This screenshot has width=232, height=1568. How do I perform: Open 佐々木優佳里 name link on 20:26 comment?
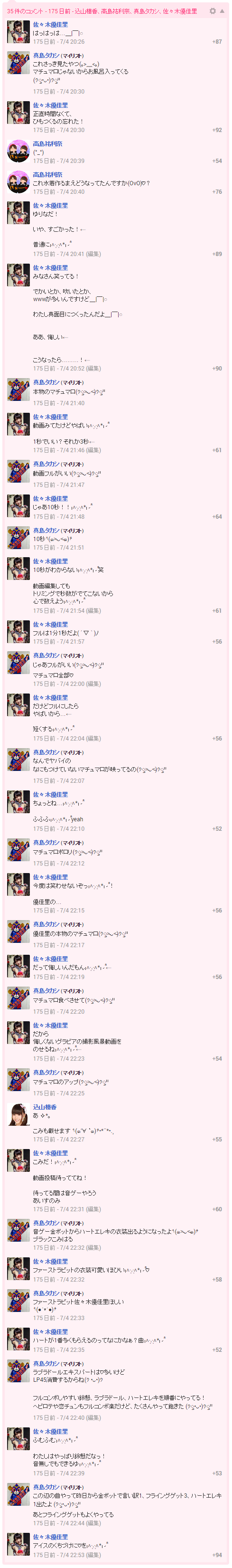tap(50, 25)
